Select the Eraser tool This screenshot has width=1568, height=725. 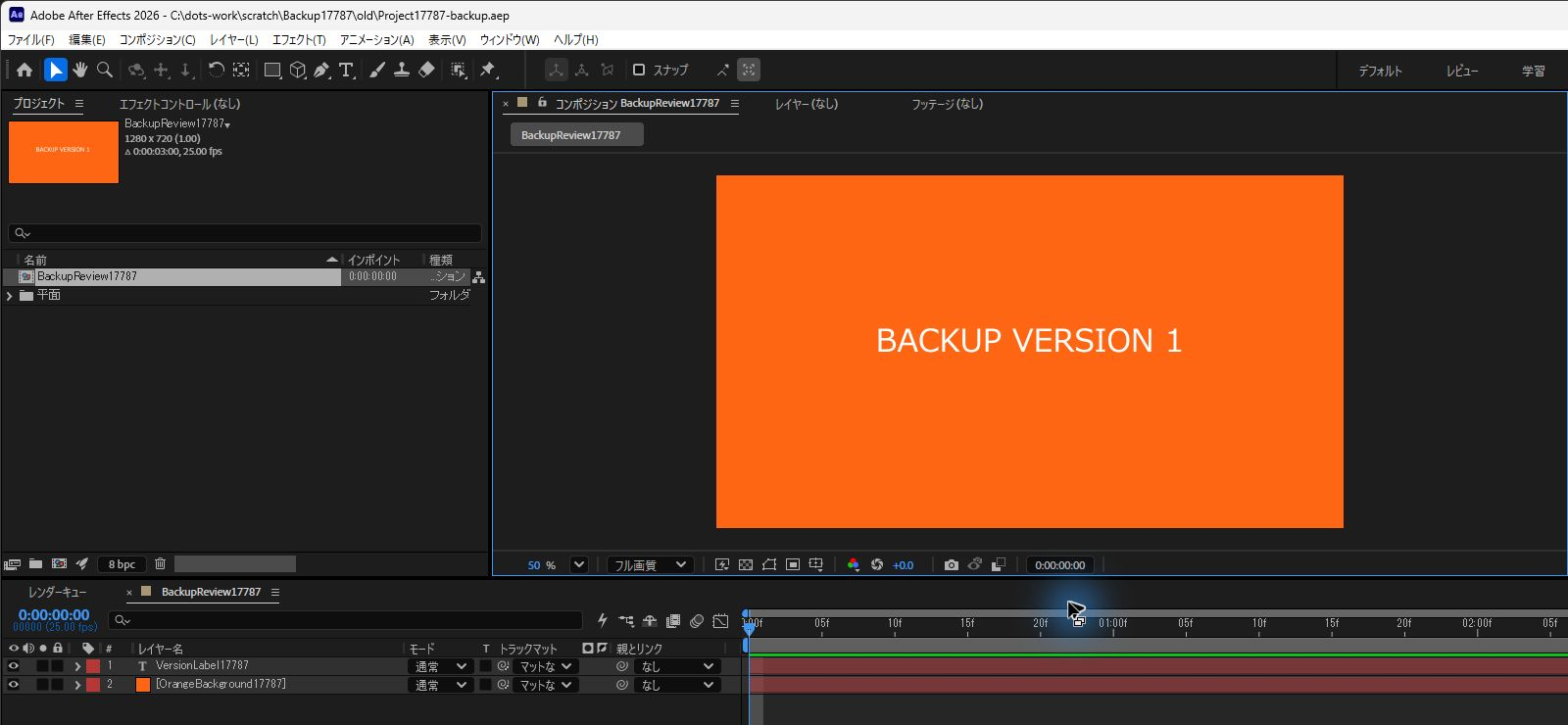(x=426, y=70)
